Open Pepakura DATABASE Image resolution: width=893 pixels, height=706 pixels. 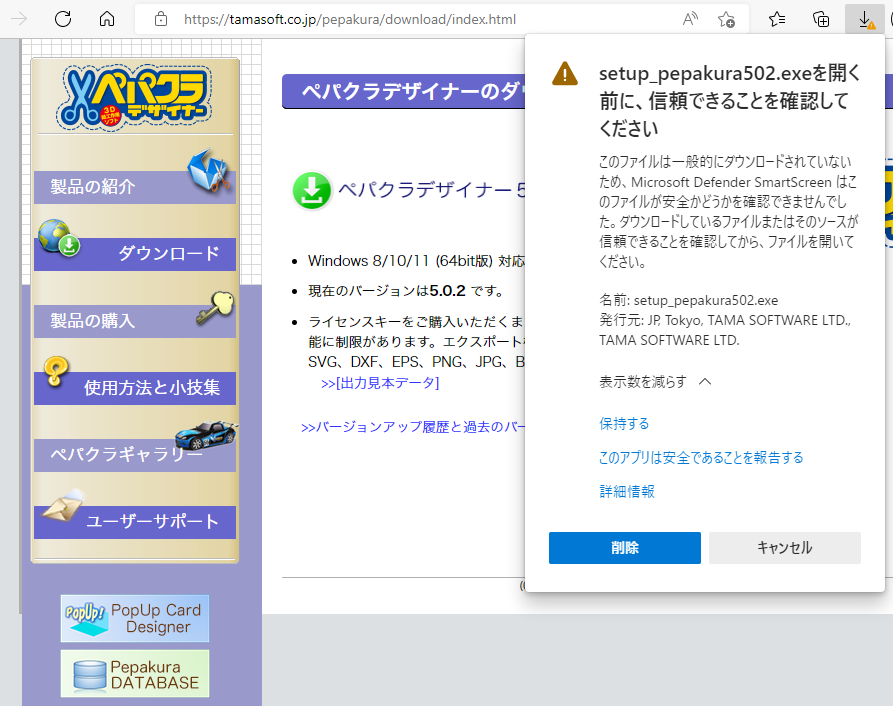pos(134,673)
